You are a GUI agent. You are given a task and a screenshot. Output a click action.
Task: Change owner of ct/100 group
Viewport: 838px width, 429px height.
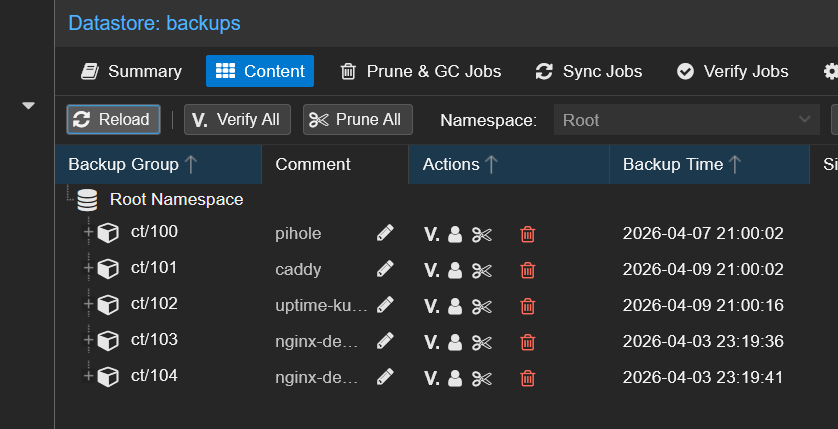(455, 235)
